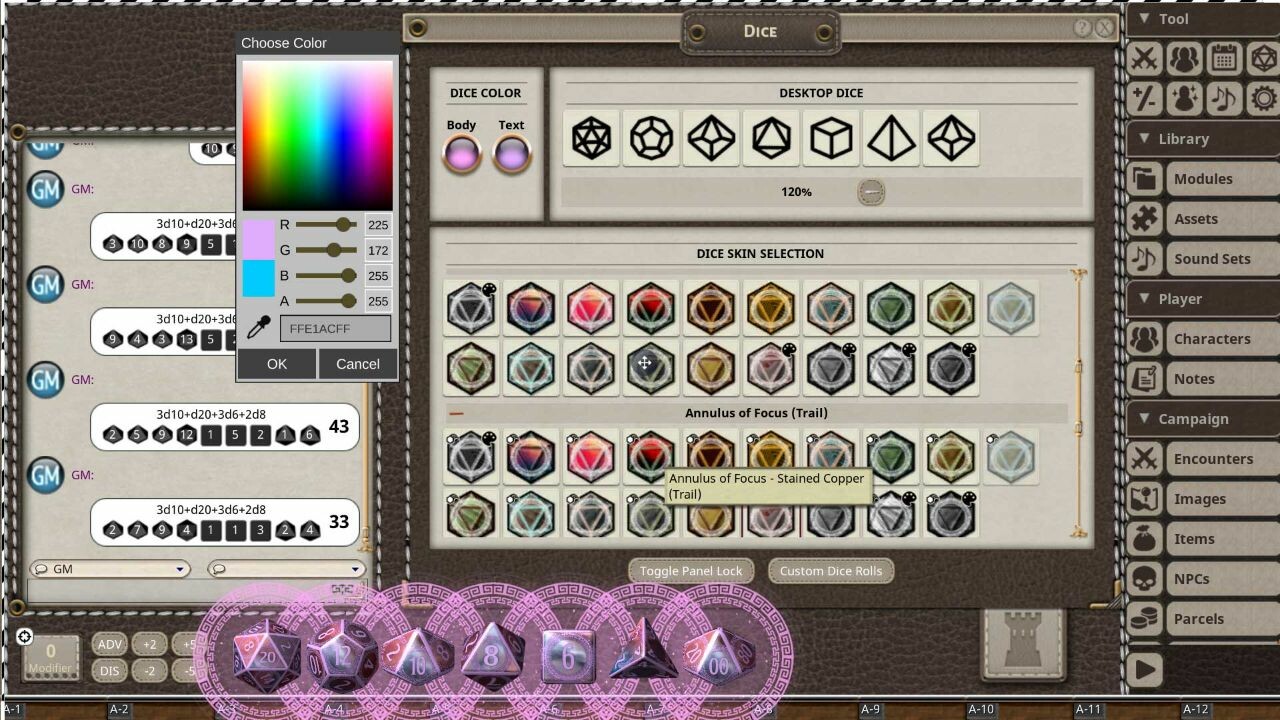
Task: Click Toggle Panel Lock
Action: (690, 570)
